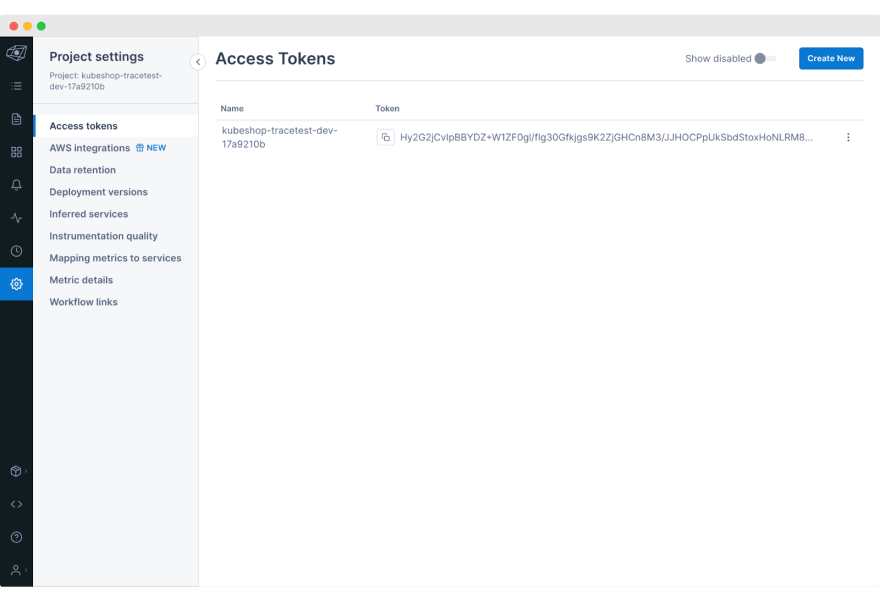Click the settings gear icon

click(x=16, y=284)
